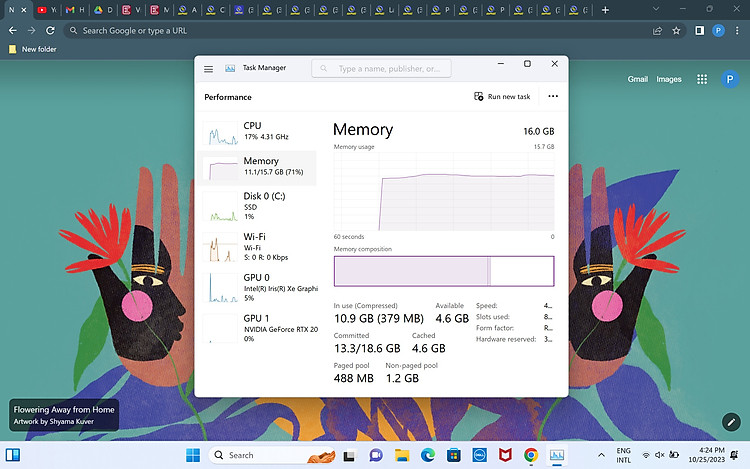Select Disk 0 (C:) performance item
The height and width of the screenshot is (469, 750).
tap(257, 206)
